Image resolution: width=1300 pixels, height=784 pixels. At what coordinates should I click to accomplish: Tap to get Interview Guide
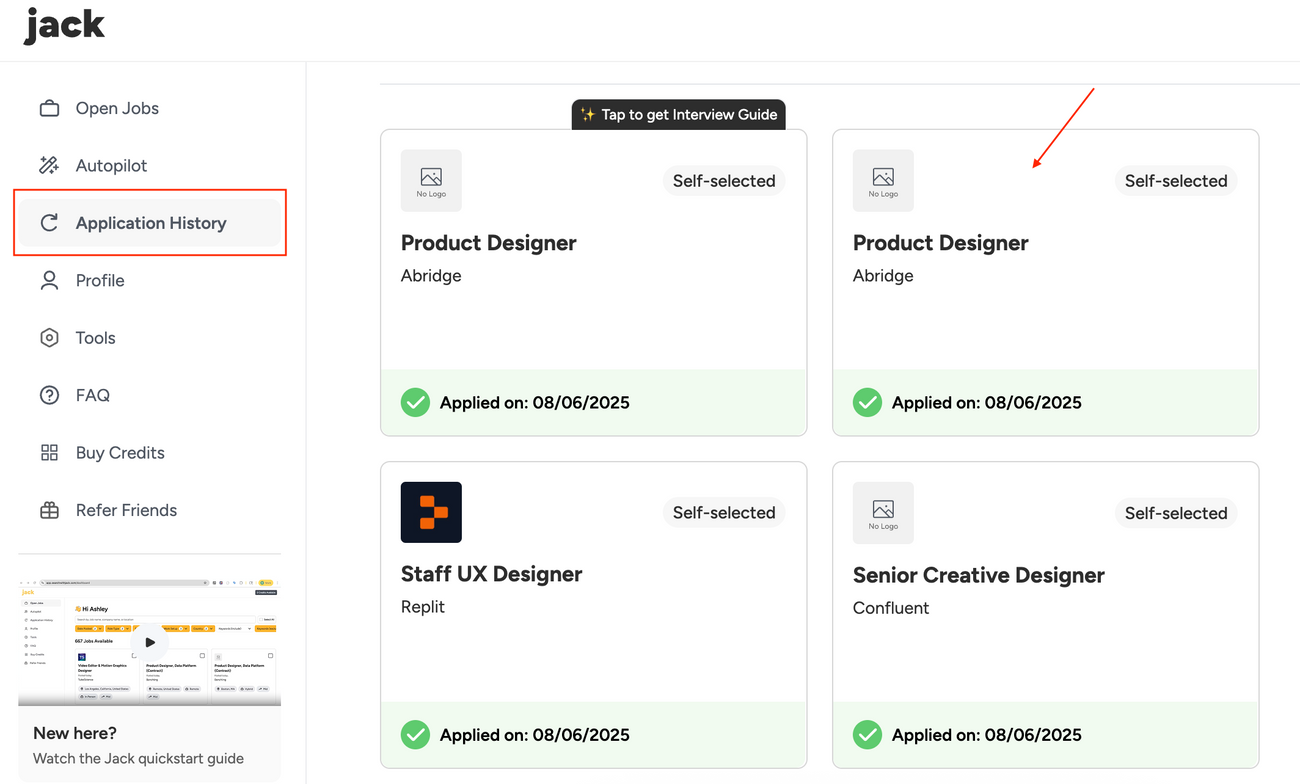(679, 114)
